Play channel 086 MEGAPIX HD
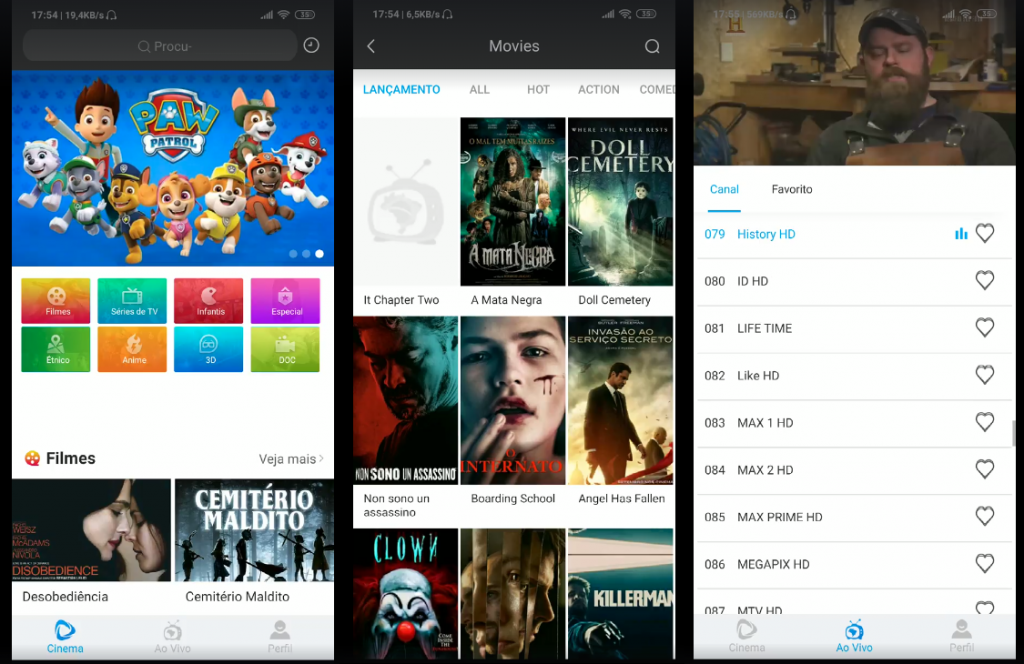1024x664 pixels. 854,564
